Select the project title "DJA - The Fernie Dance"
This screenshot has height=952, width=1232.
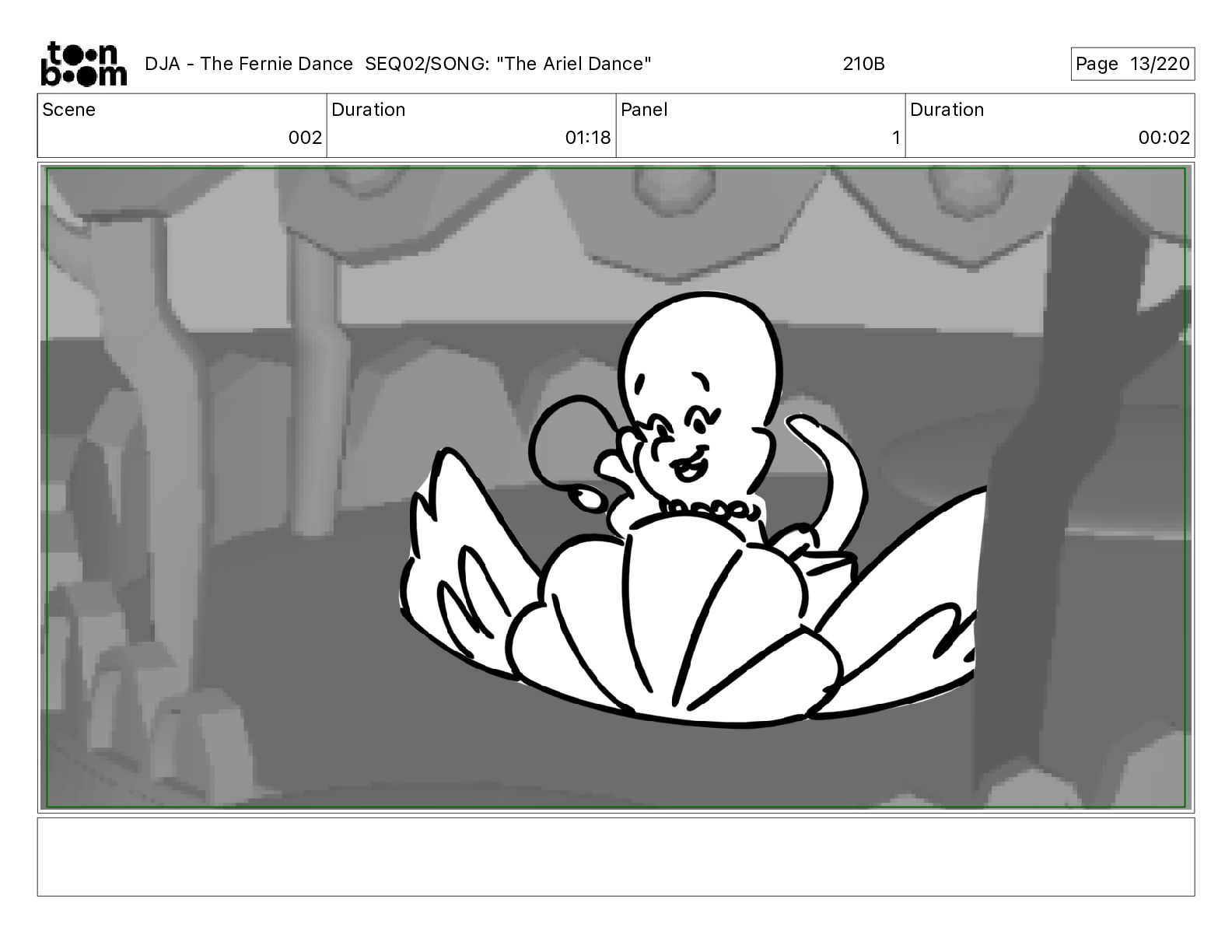pos(249,64)
